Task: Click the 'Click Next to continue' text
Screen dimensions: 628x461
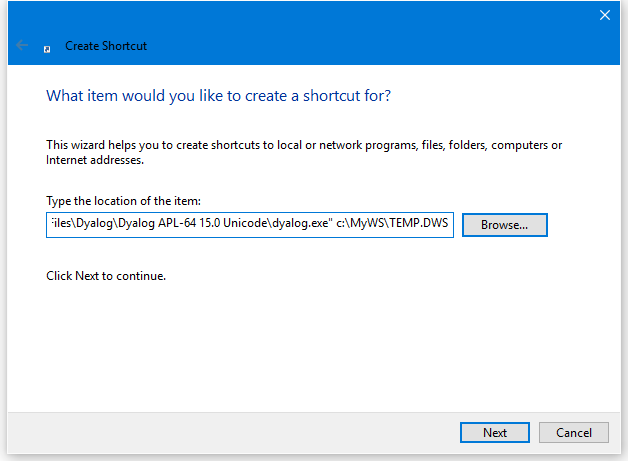Action: (105, 275)
